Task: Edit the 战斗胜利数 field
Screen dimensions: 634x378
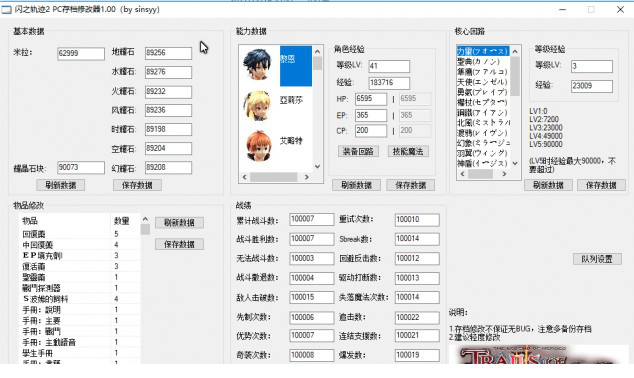Action: 312,239
